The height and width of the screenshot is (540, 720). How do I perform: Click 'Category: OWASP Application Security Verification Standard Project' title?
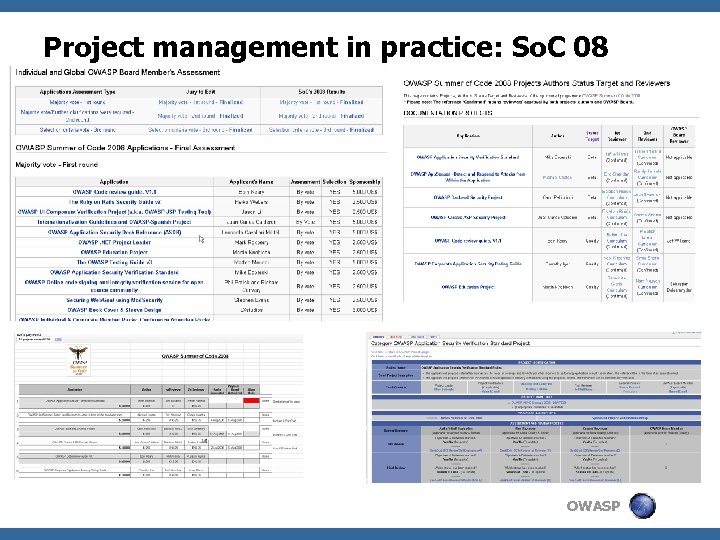coord(450,343)
